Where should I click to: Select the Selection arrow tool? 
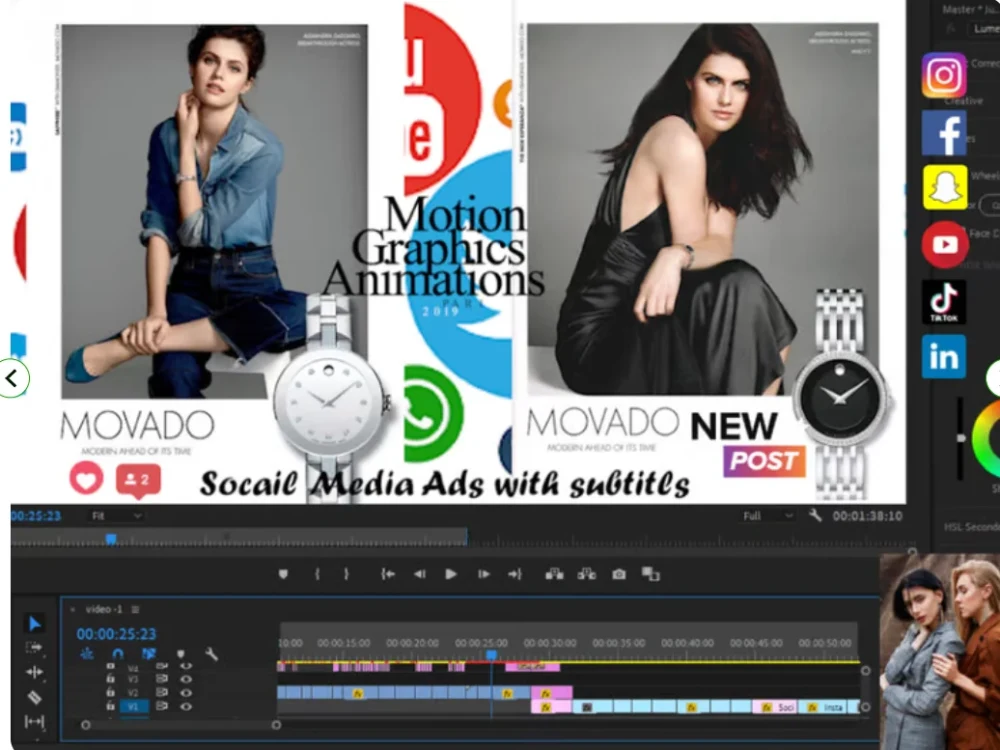[x=34, y=623]
